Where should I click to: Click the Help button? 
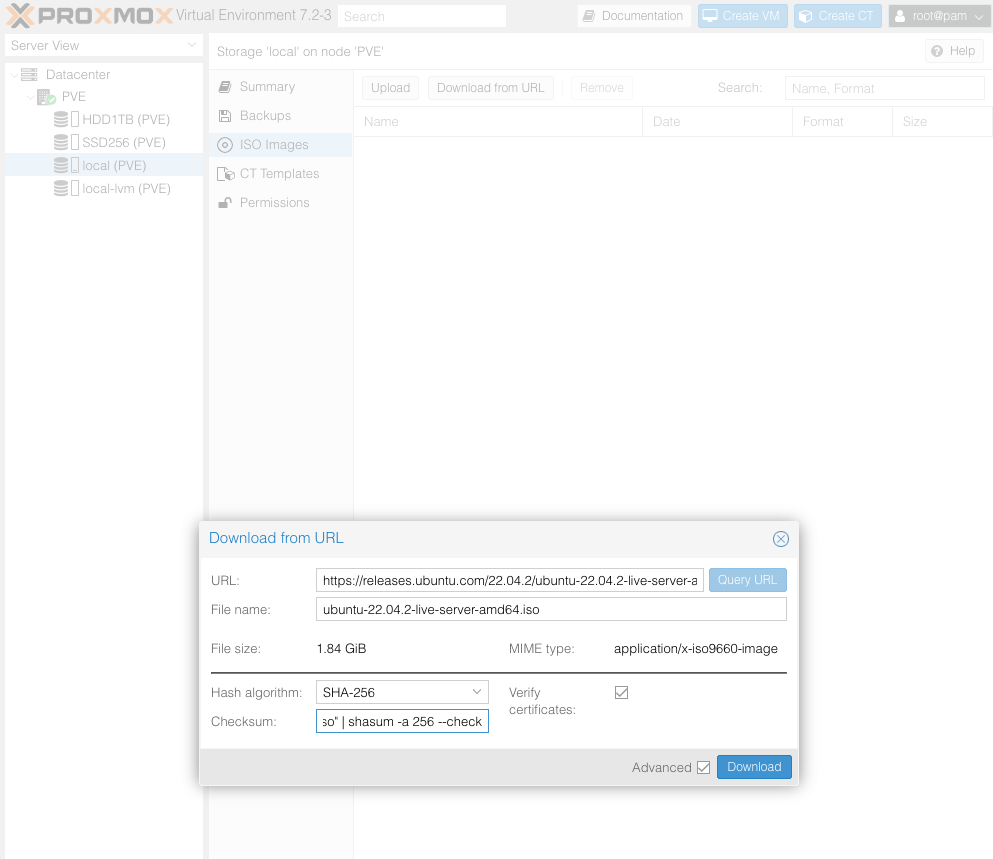point(954,51)
